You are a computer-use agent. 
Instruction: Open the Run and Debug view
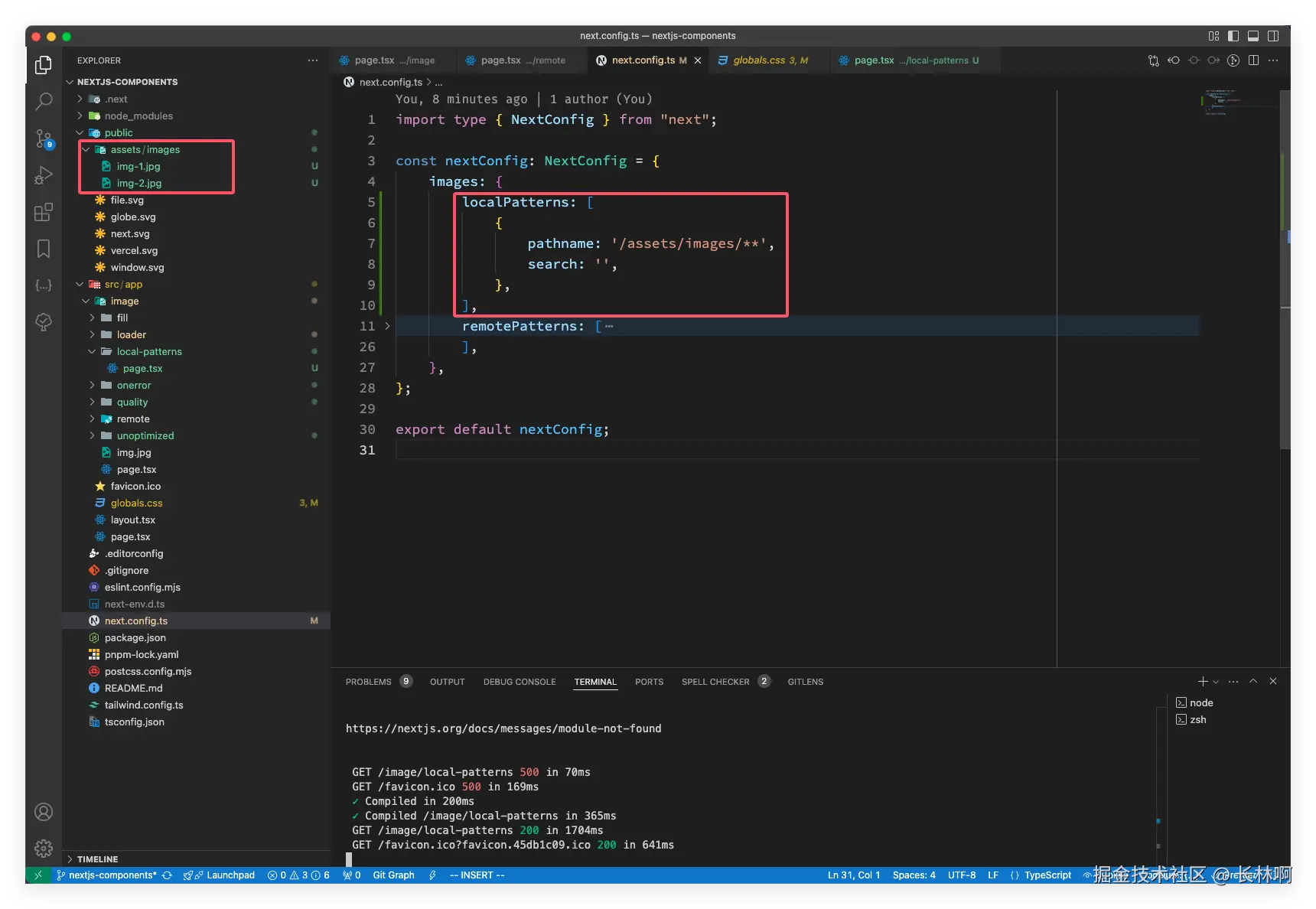click(44, 175)
